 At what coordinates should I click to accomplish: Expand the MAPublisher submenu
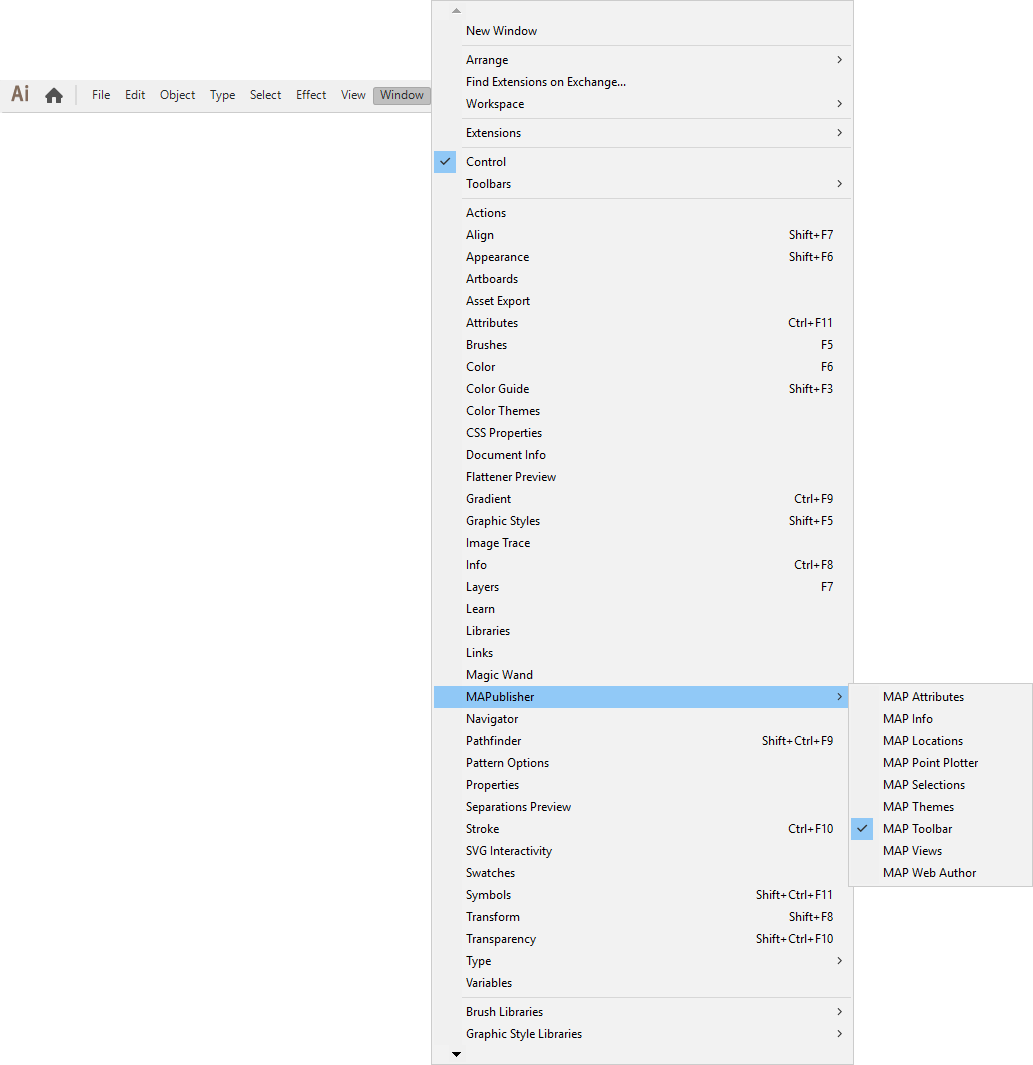(641, 697)
